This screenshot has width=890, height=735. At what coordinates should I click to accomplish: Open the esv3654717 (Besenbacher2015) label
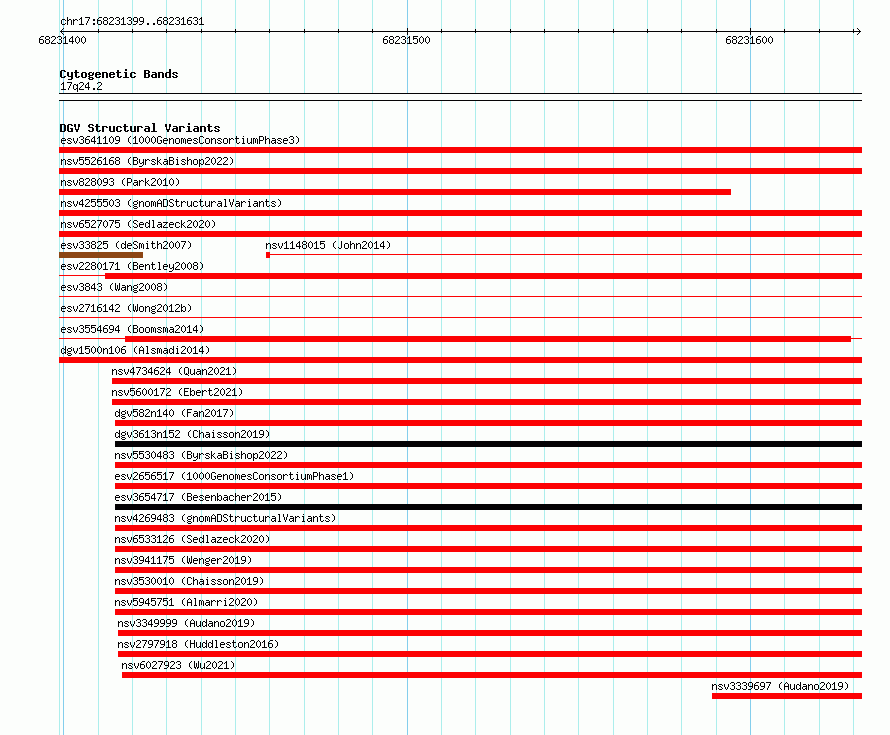(198, 497)
